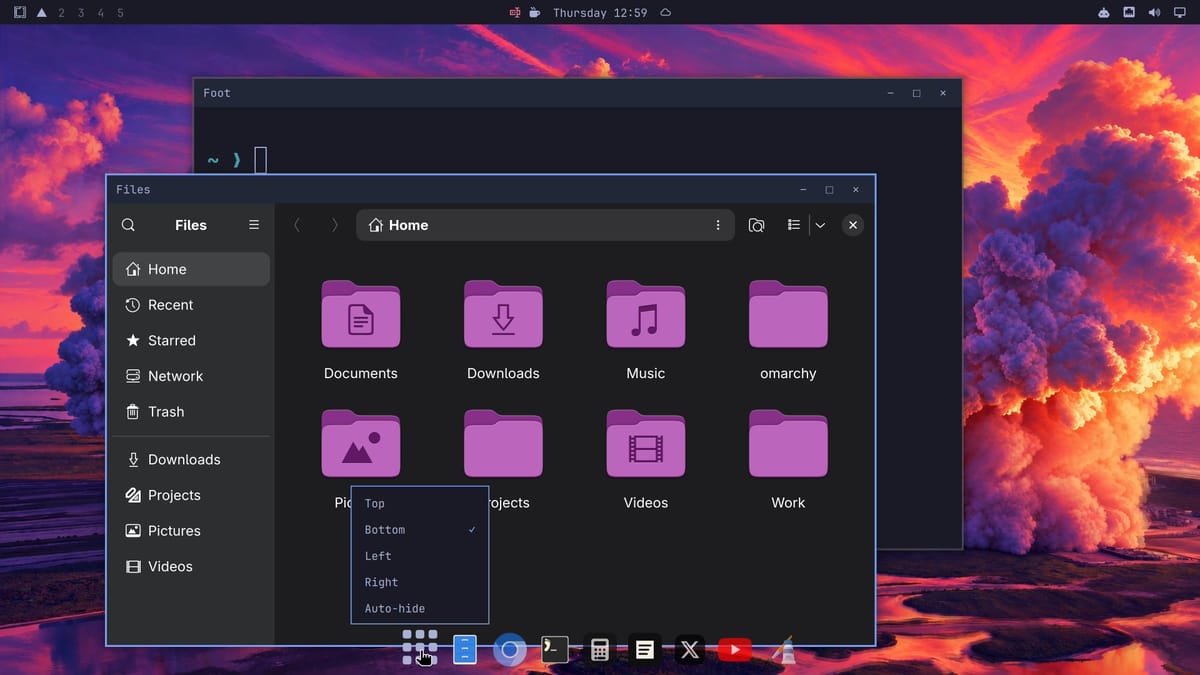This screenshot has width=1200, height=675.
Task: Open the Work folder
Action: pos(788,443)
